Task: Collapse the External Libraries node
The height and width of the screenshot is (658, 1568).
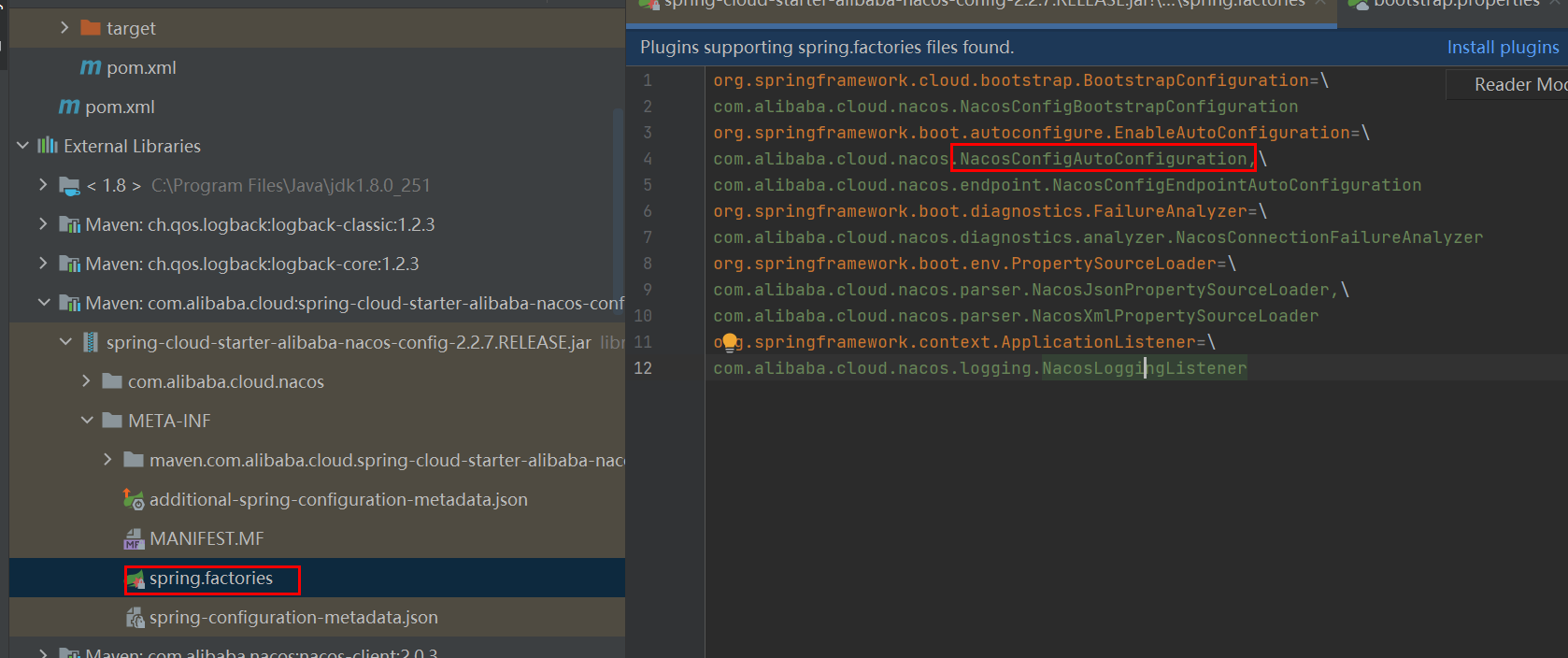Action: pyautogui.click(x=22, y=146)
